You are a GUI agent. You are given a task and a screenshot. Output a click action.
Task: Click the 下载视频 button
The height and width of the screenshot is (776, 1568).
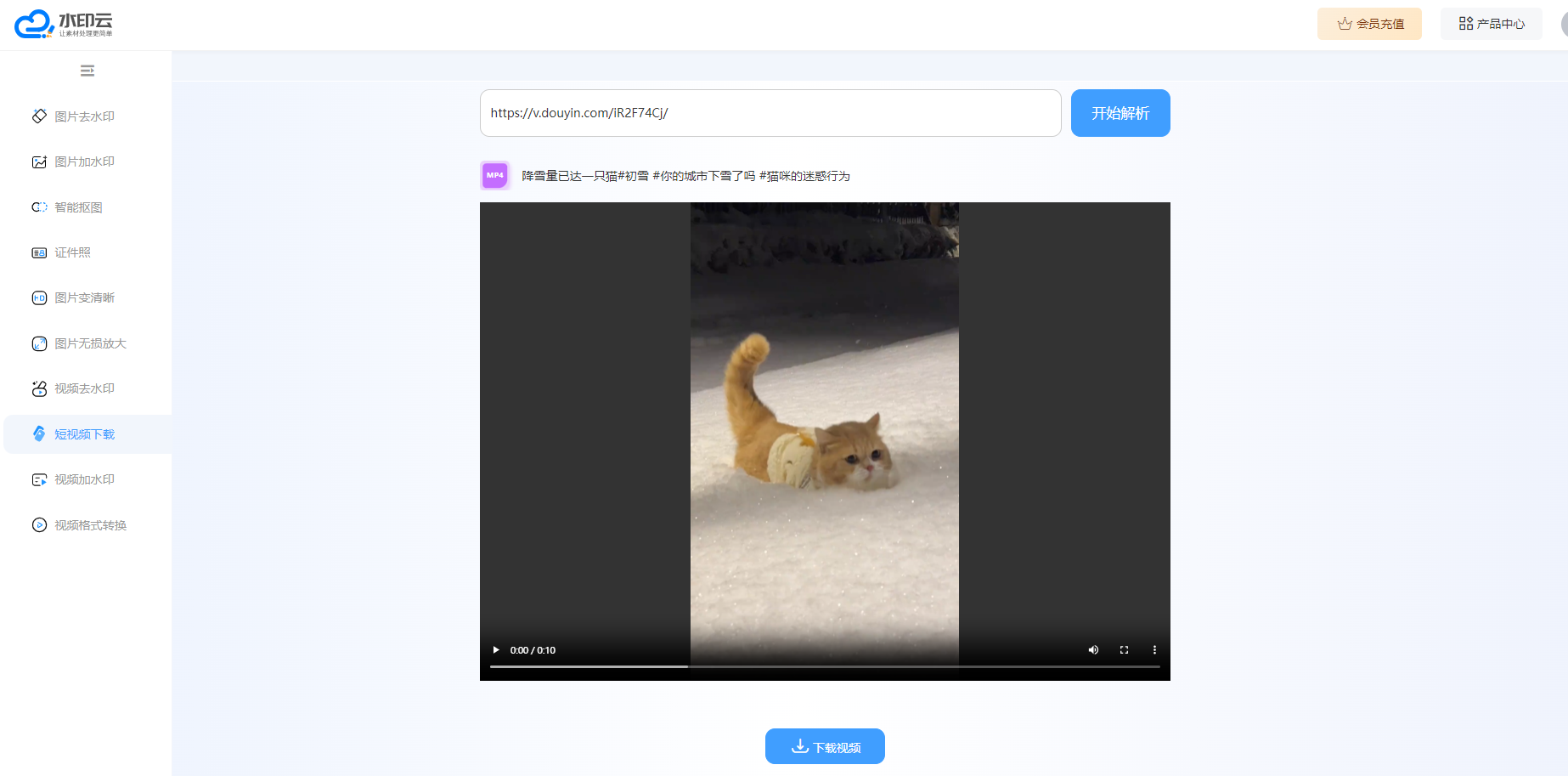point(825,746)
